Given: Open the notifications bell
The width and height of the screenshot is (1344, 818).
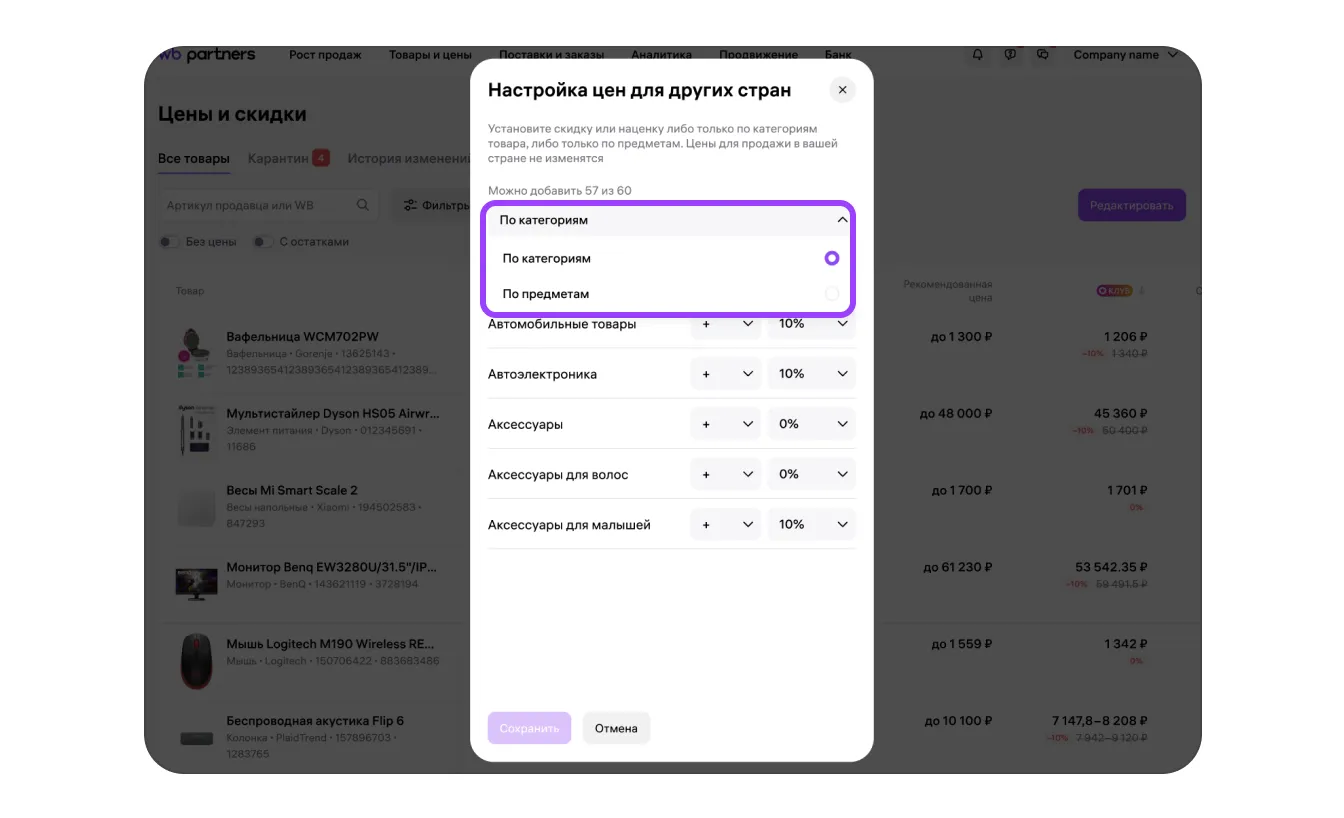Looking at the screenshot, I should (x=978, y=55).
